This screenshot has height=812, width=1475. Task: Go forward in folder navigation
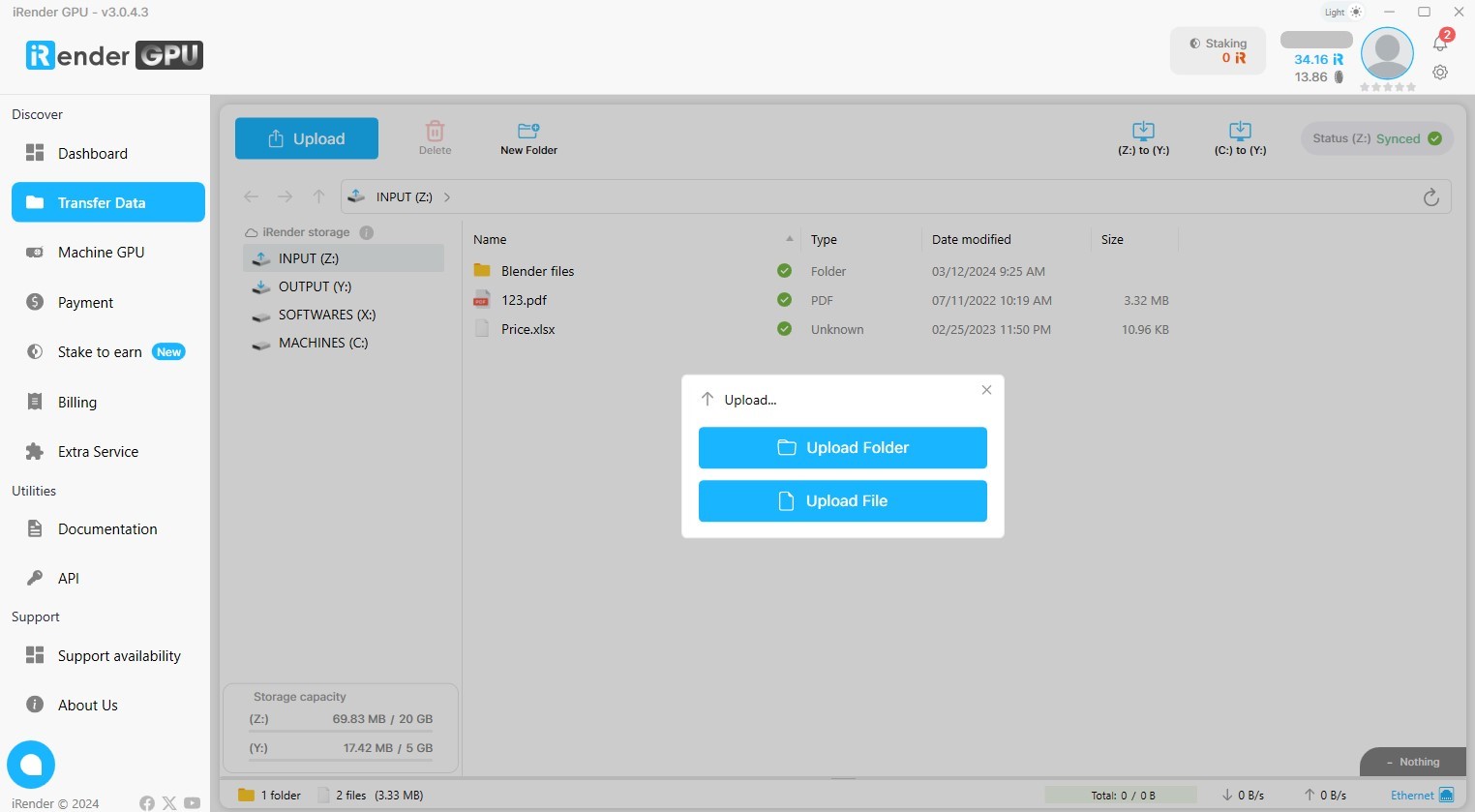tap(285, 196)
